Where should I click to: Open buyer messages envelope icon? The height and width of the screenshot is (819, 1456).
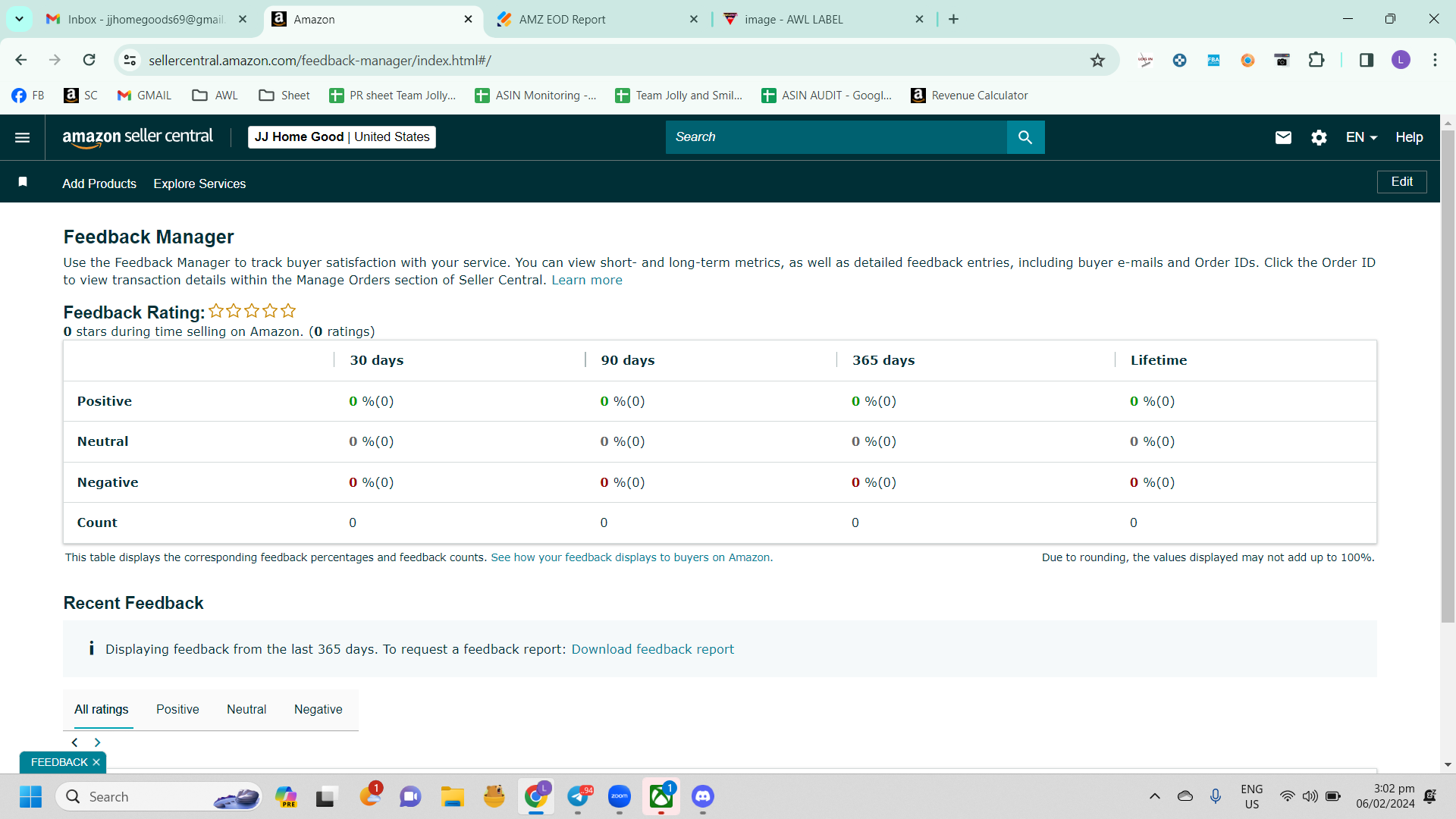click(x=1283, y=137)
